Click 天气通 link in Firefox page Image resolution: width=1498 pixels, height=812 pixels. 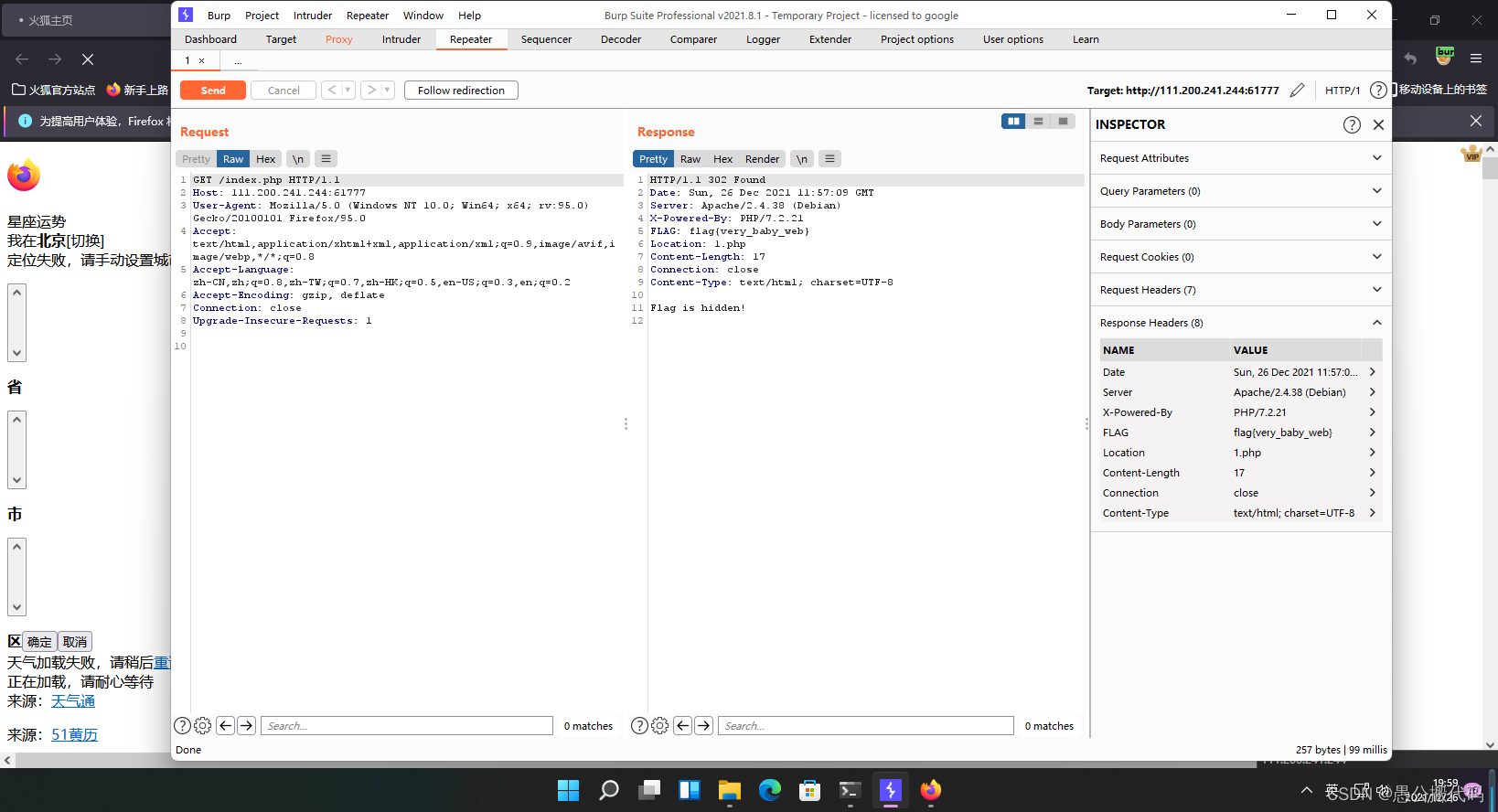point(73,700)
